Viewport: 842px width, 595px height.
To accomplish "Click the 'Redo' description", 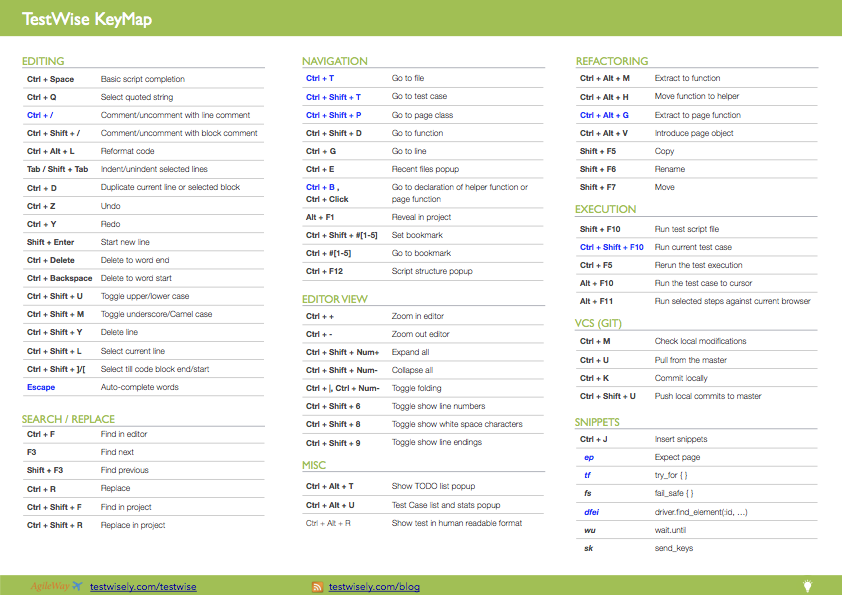I will [x=111, y=224].
